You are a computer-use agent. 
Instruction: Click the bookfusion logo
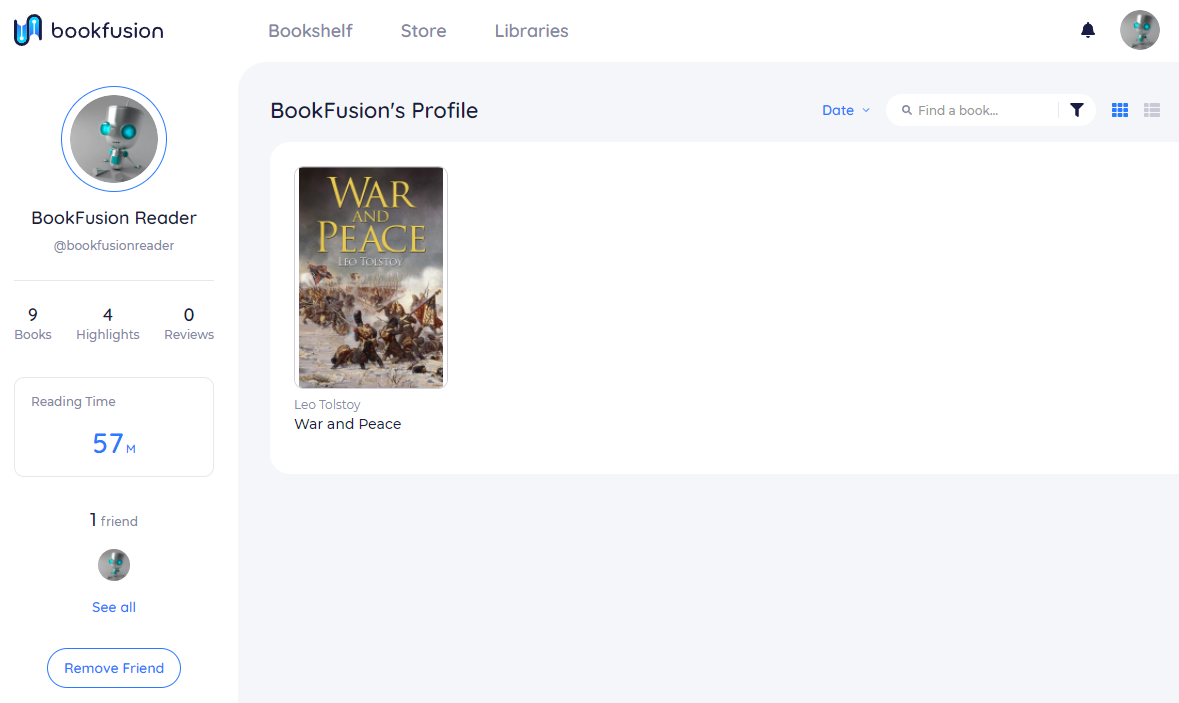(x=89, y=30)
